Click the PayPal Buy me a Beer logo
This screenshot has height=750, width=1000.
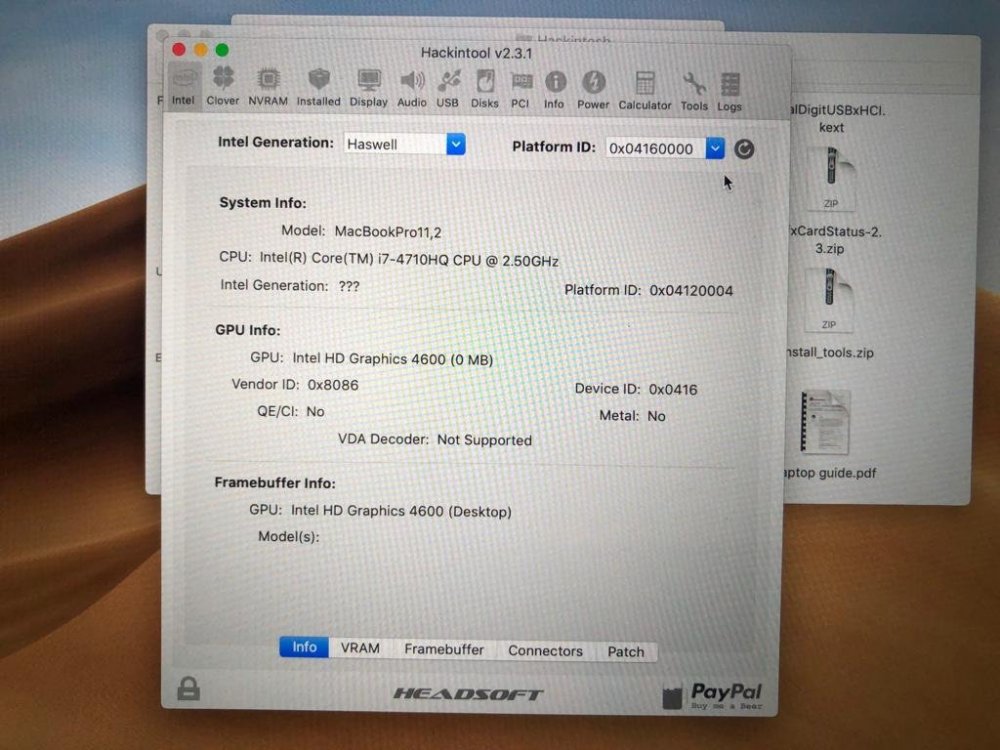[712, 696]
